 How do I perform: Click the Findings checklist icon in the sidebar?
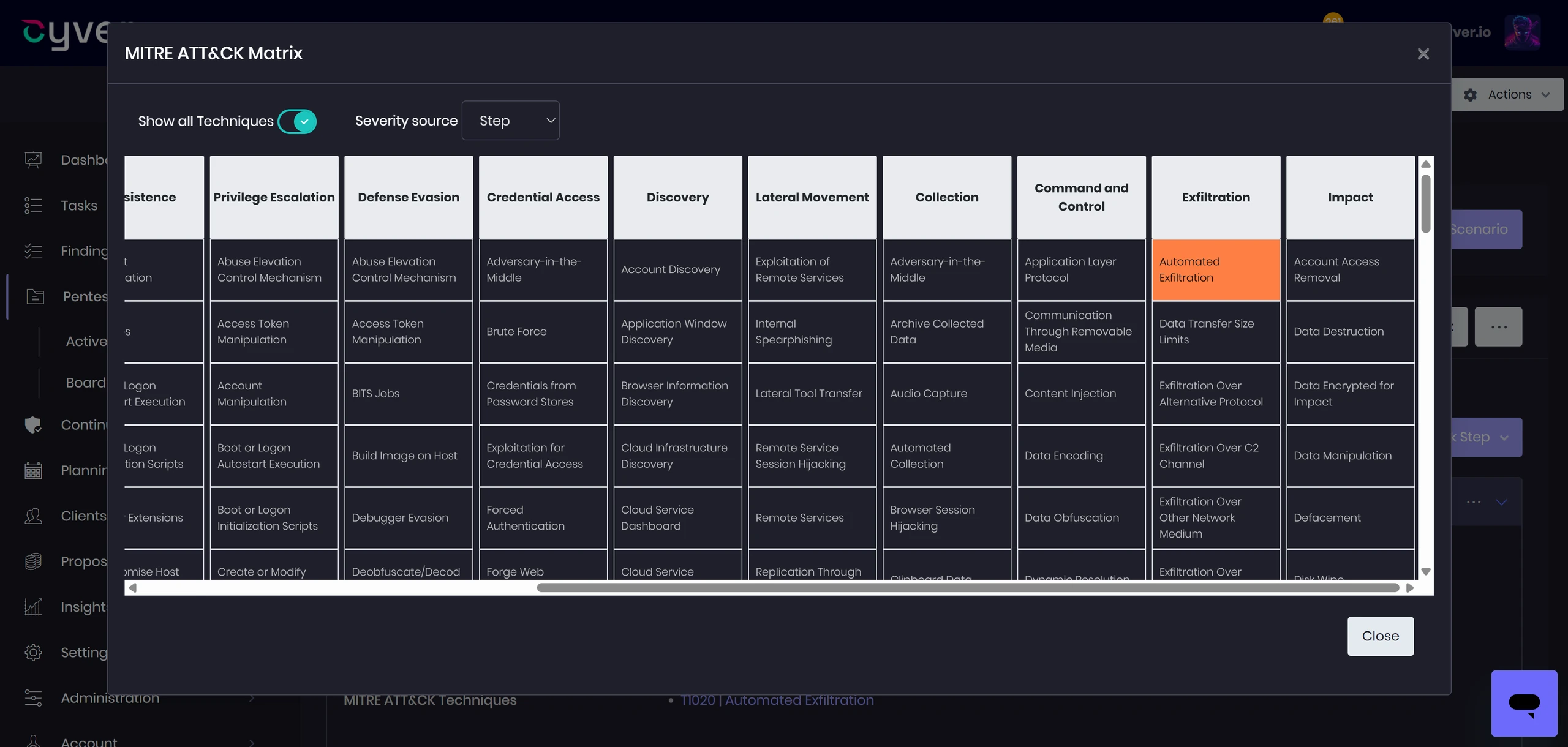tap(33, 251)
